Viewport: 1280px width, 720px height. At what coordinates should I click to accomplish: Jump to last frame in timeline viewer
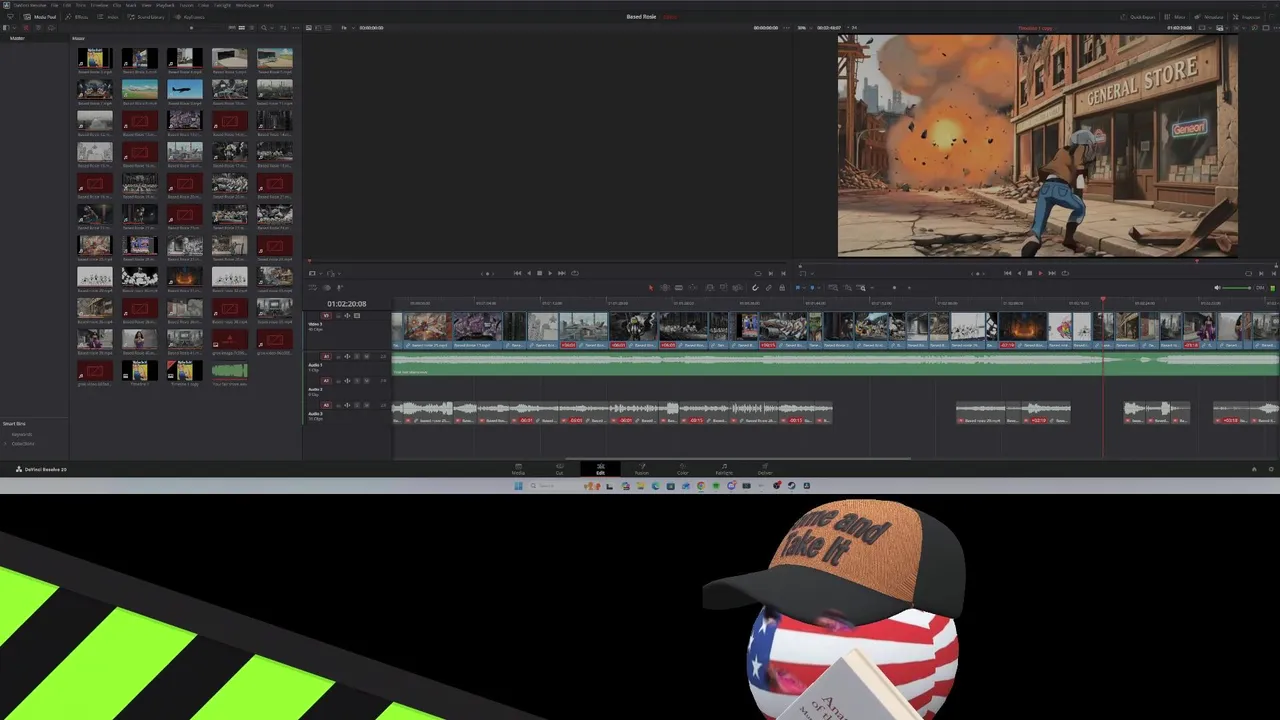(1052, 273)
